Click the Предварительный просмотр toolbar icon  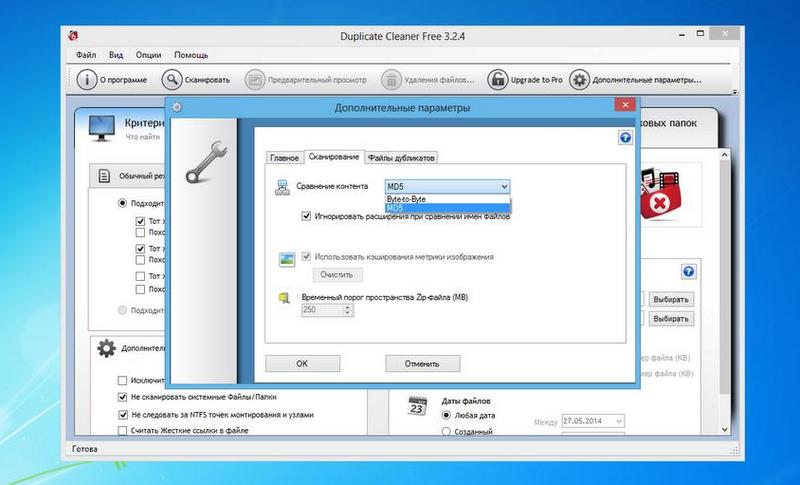click(255, 80)
